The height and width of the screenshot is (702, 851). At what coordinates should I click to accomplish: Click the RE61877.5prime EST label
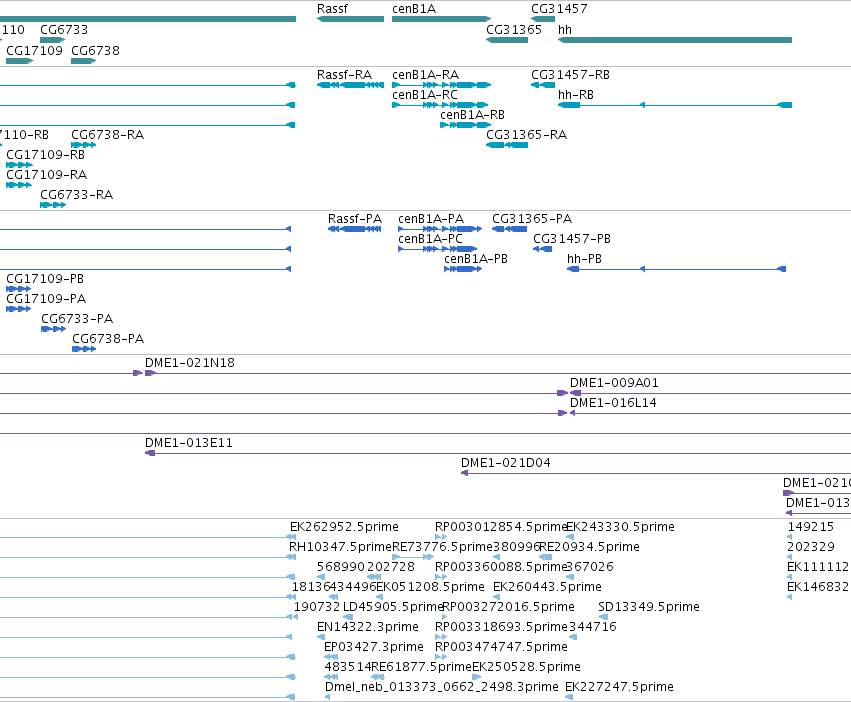point(422,667)
